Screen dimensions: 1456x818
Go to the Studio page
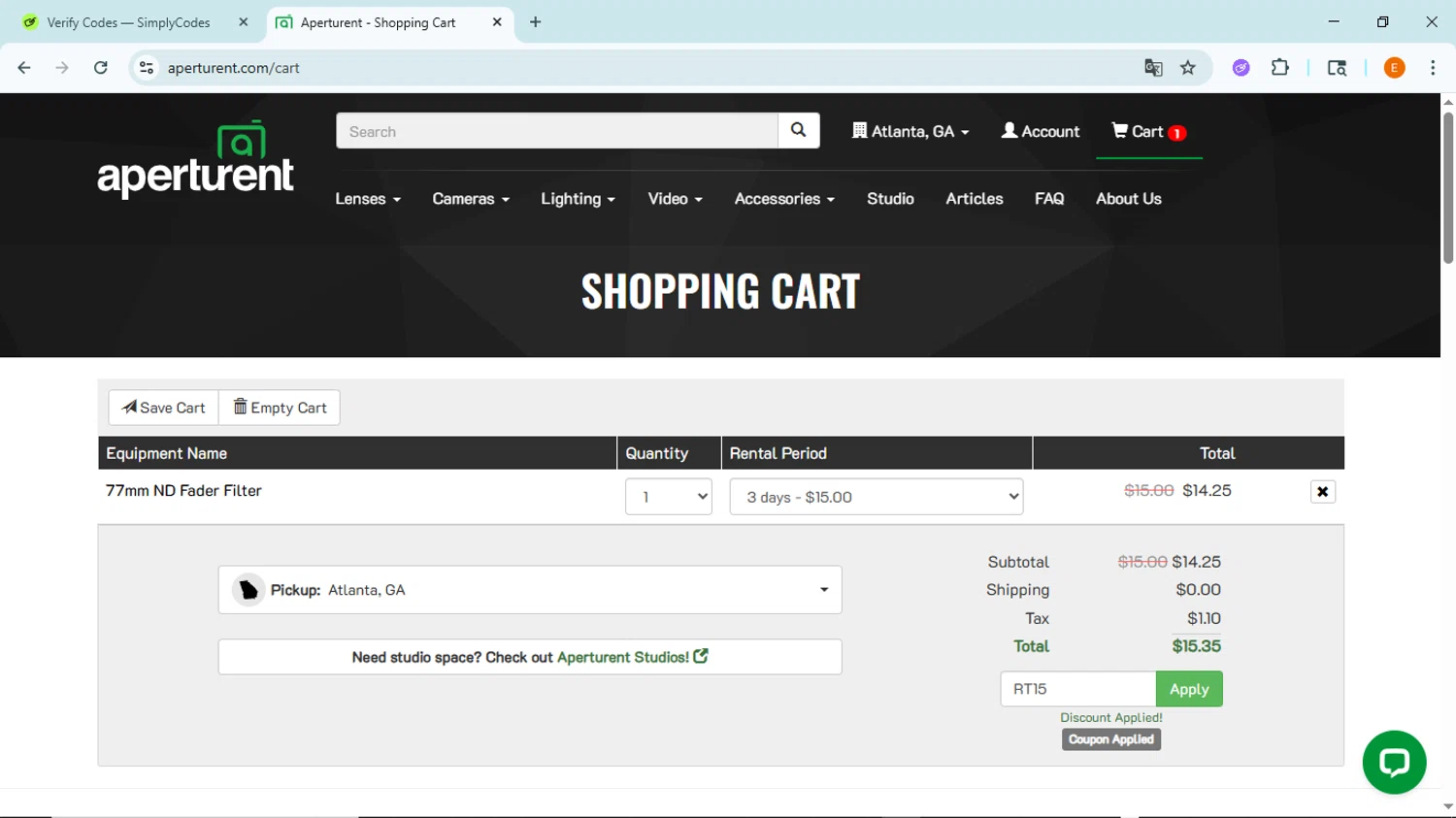click(x=890, y=199)
